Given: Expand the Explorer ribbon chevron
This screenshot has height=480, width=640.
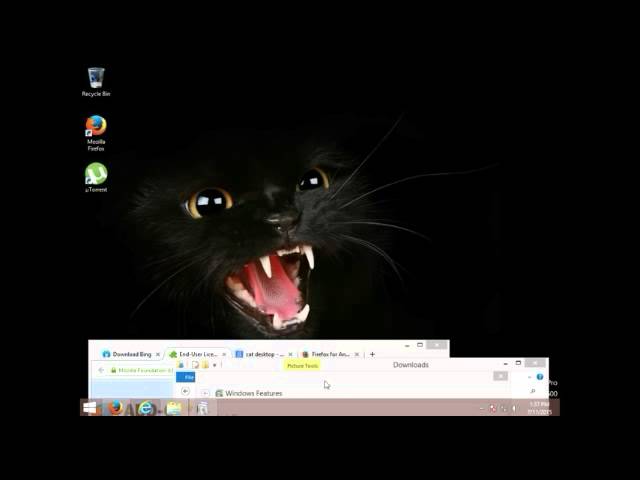Looking at the screenshot, I should point(529,377).
